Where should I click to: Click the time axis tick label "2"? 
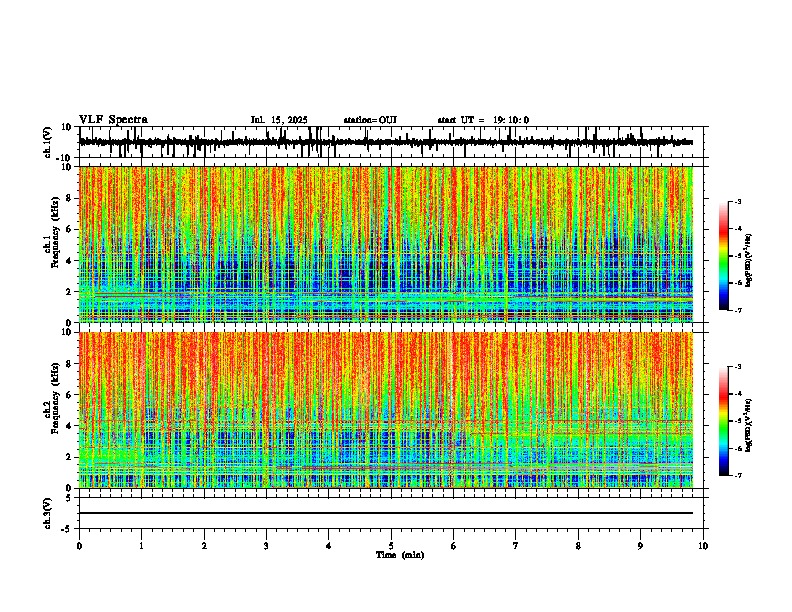click(x=204, y=546)
